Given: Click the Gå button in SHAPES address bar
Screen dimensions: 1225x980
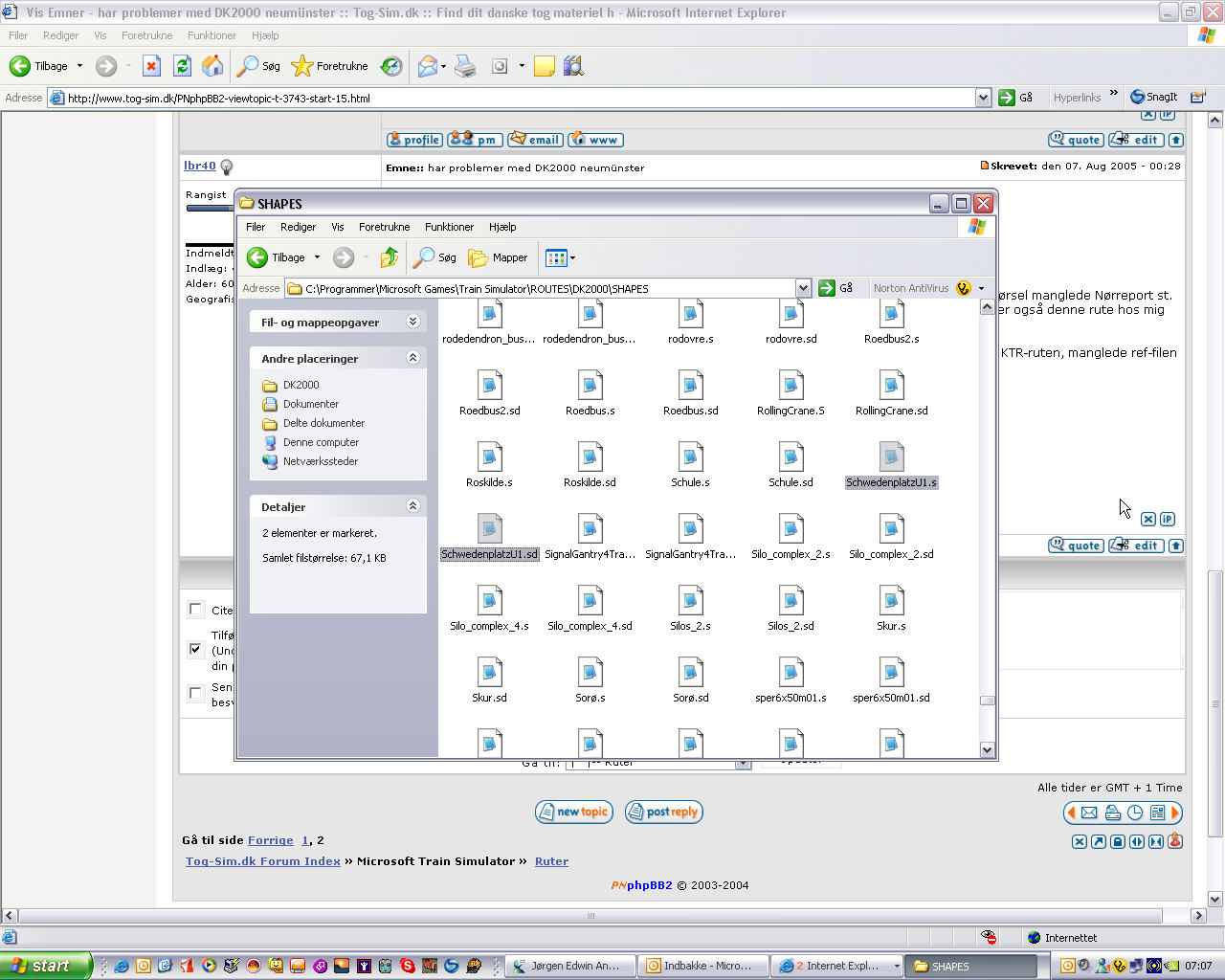Looking at the screenshot, I should click(835, 288).
